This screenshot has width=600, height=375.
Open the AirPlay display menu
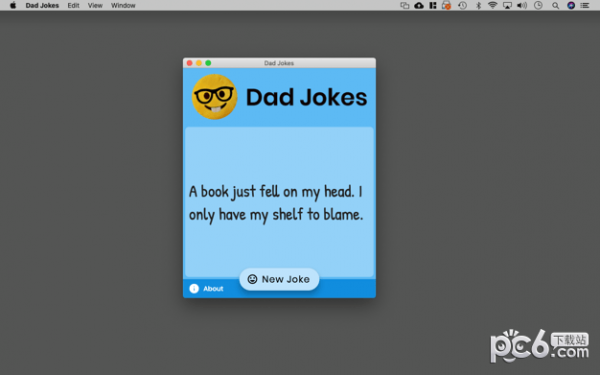[507, 5]
